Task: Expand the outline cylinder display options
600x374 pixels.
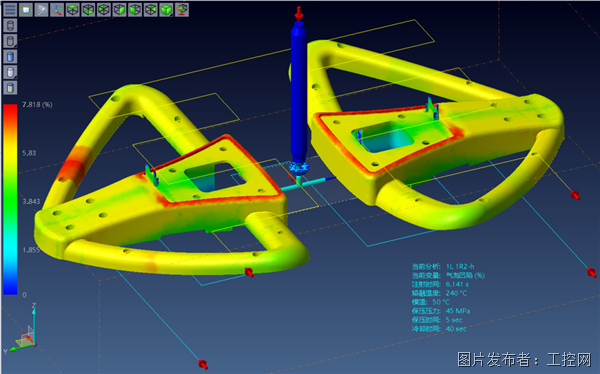Action: 10,41
